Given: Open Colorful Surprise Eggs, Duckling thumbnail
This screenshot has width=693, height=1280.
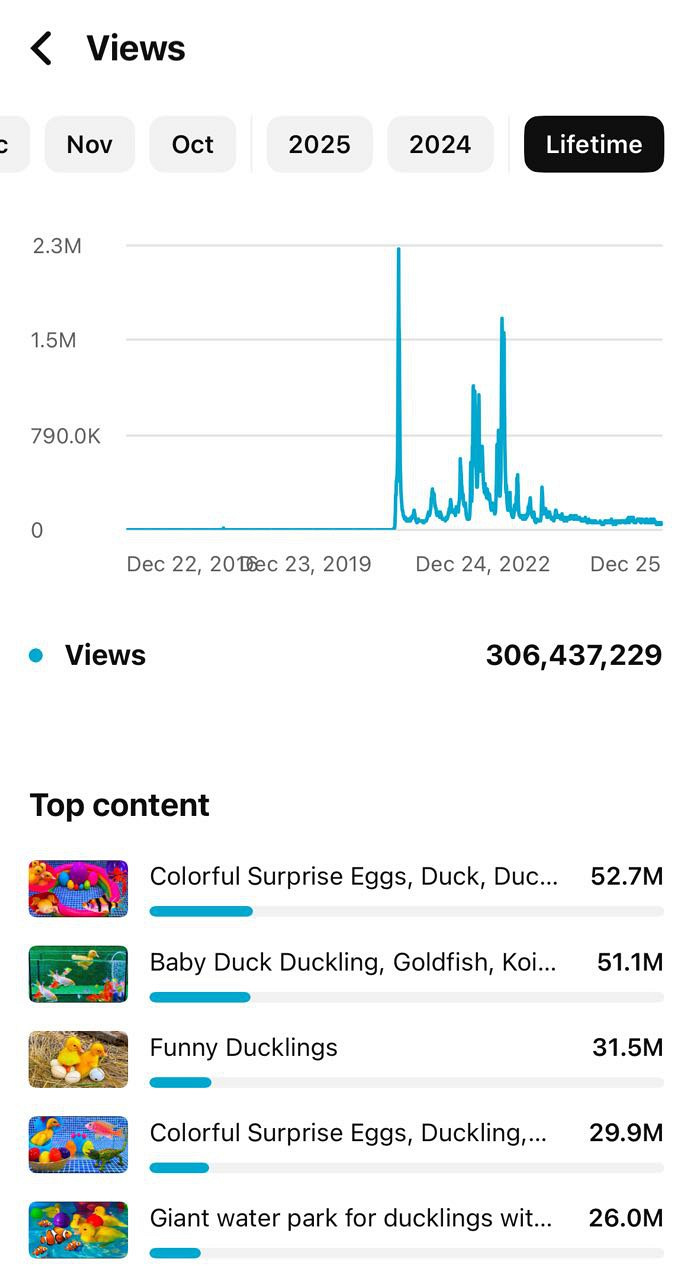Looking at the screenshot, I should pos(78,1144).
